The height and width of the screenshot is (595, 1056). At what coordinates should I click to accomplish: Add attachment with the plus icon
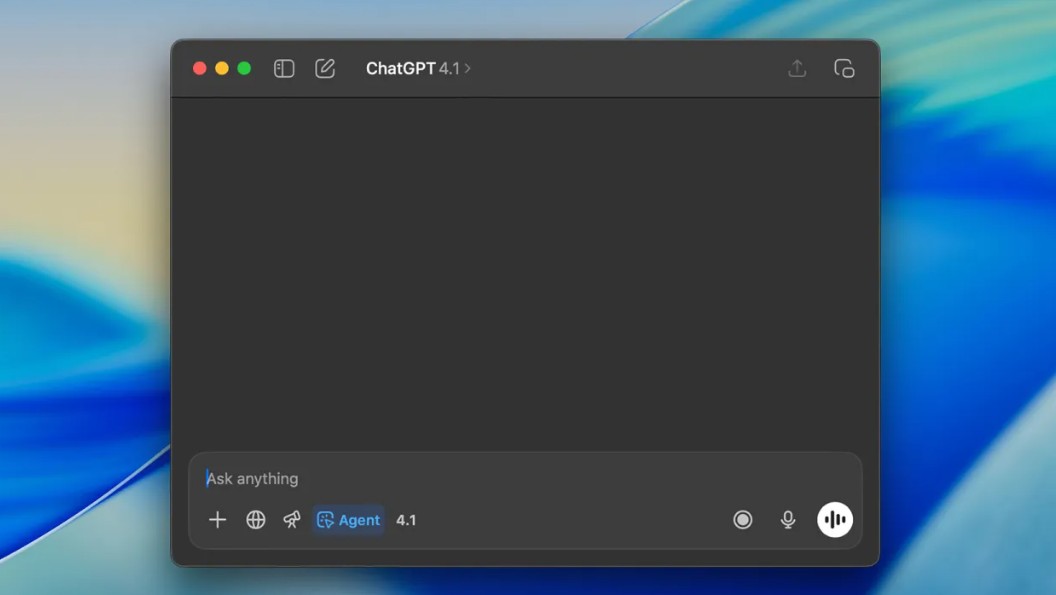click(218, 520)
